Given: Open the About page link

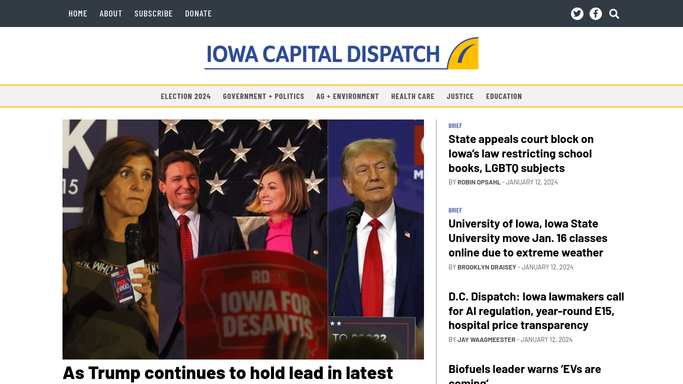Looking at the screenshot, I should (x=111, y=13).
